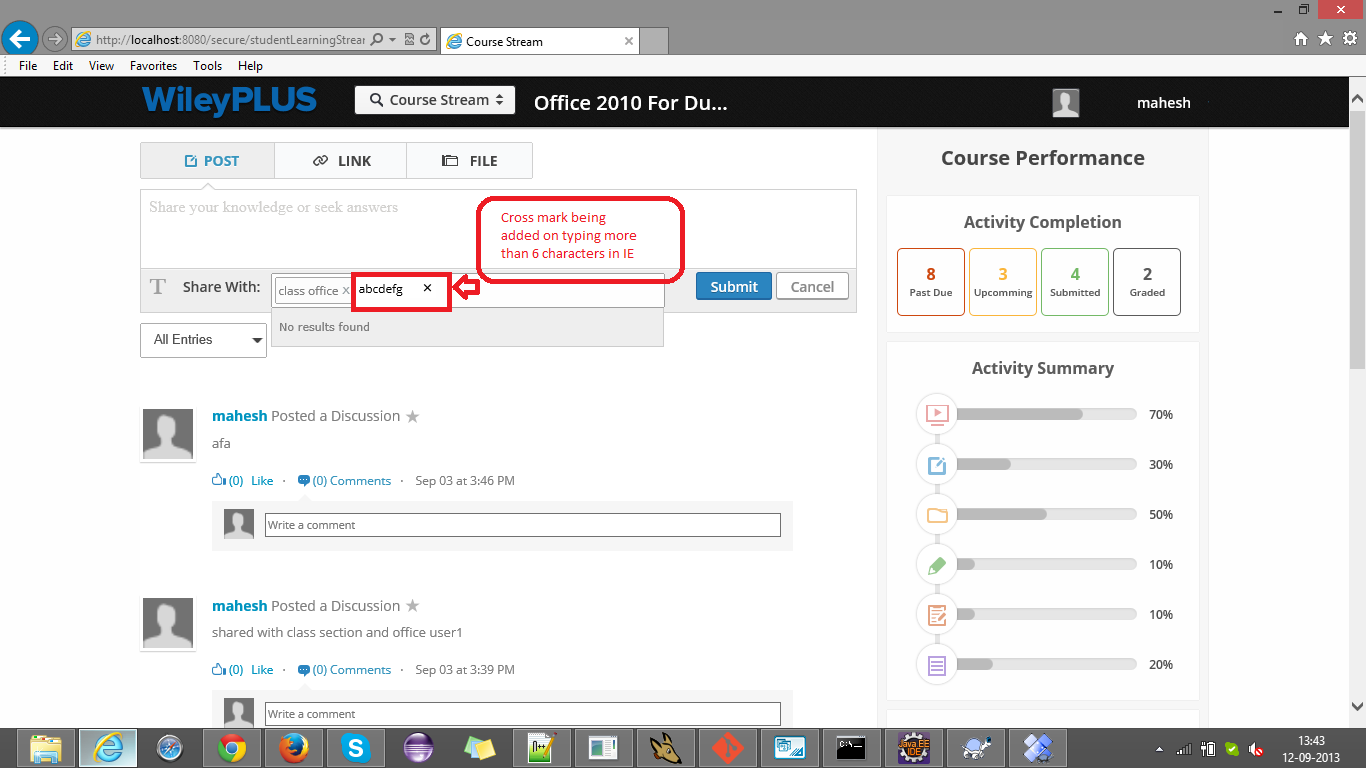This screenshot has height=768, width=1366.
Task: Open the 8 Past Due tile
Action: pyautogui.click(x=931, y=282)
